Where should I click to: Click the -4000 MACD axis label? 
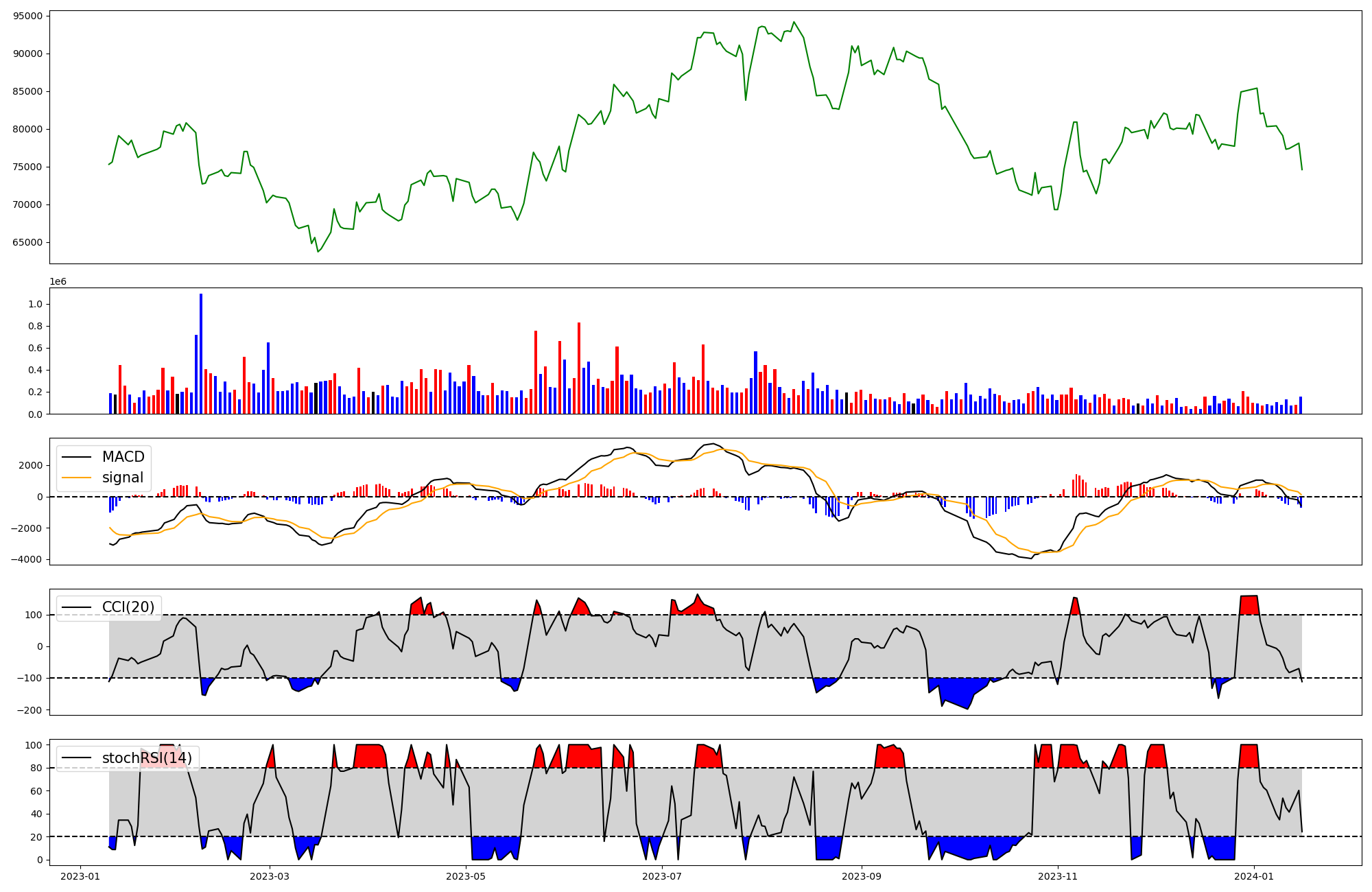pos(25,559)
